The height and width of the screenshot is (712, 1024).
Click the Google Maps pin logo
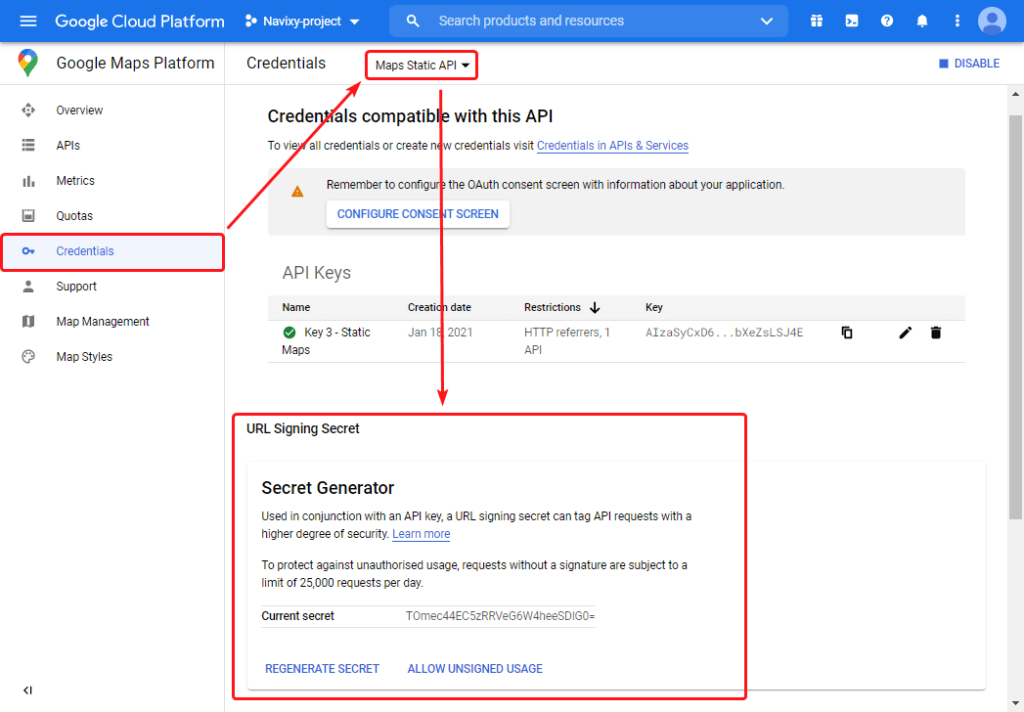point(27,63)
